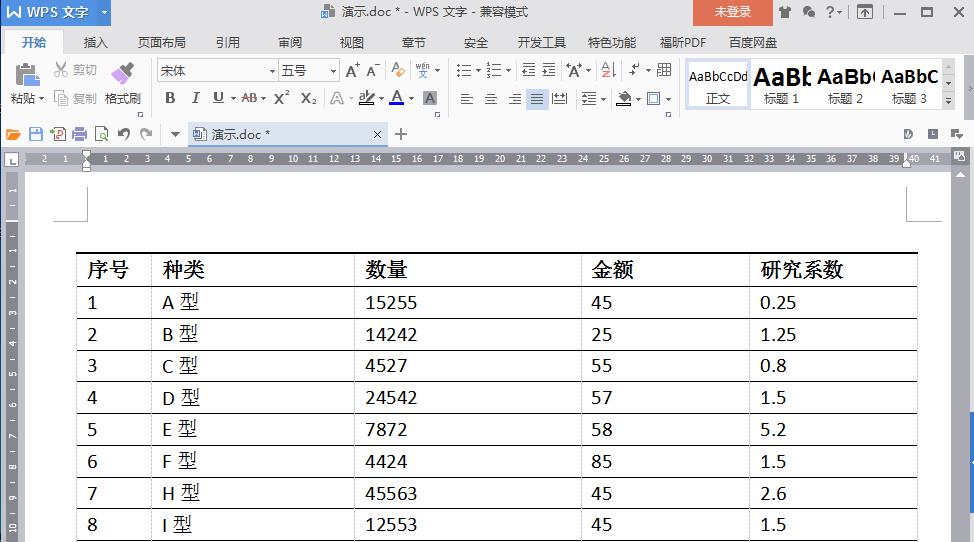Open numbered list dropdown arrow

point(509,71)
